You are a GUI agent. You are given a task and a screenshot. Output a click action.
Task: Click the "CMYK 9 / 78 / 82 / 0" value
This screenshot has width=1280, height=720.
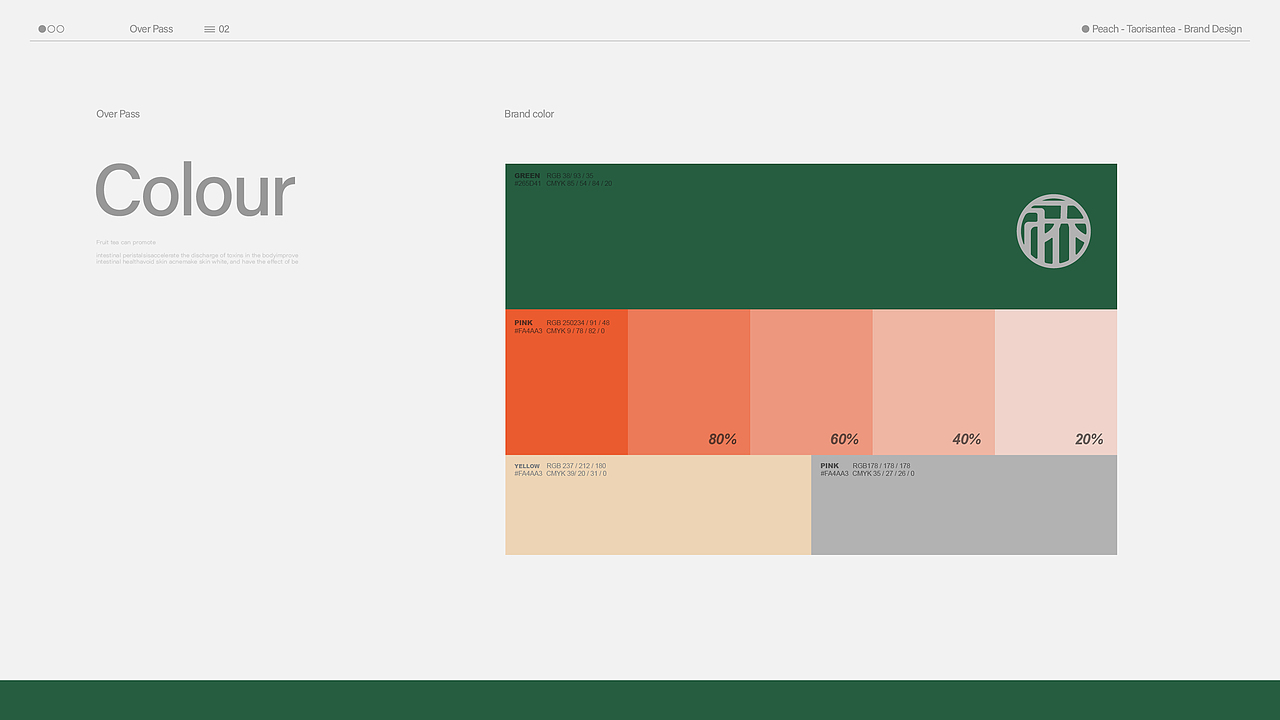pyautogui.click(x=575, y=331)
